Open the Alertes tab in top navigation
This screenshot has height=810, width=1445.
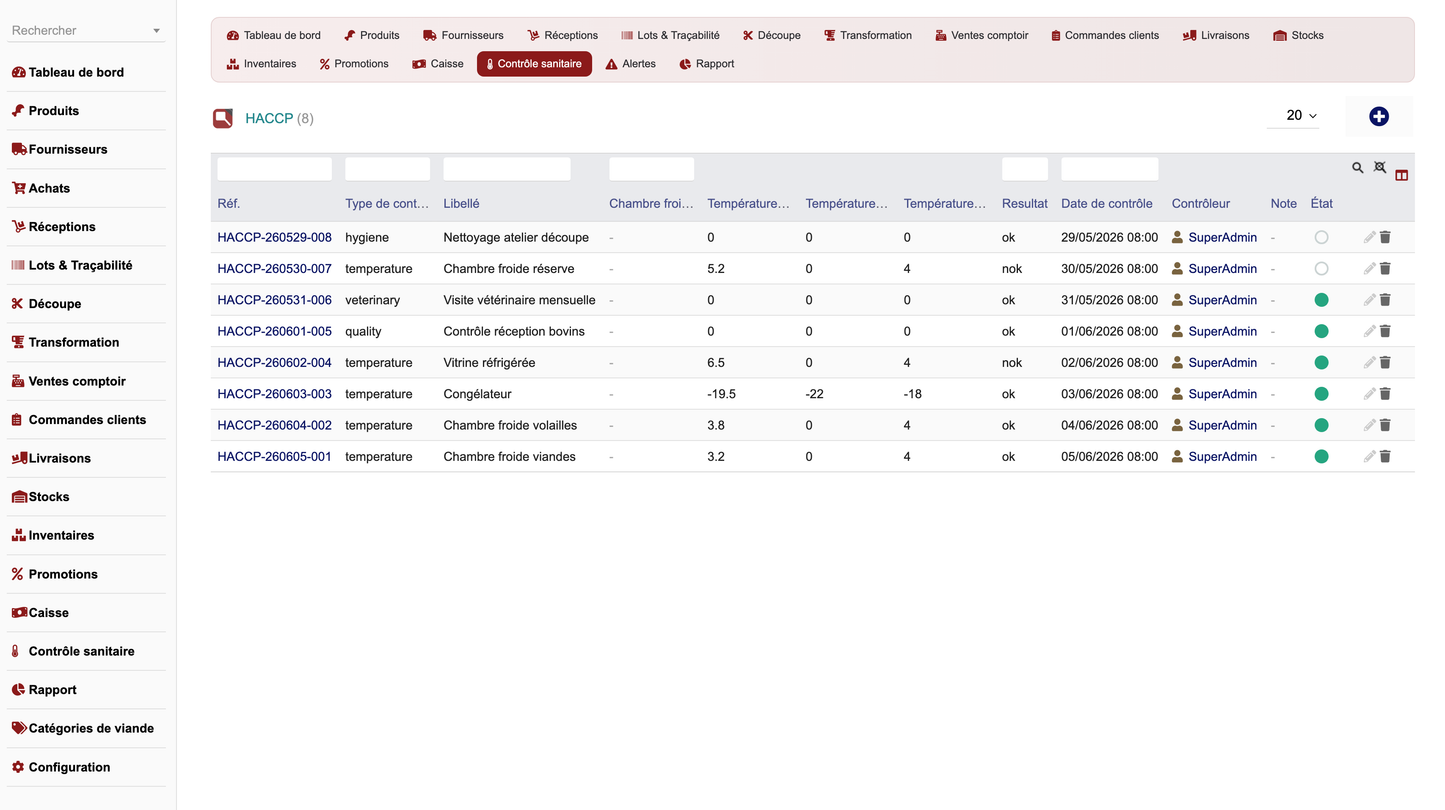(631, 64)
